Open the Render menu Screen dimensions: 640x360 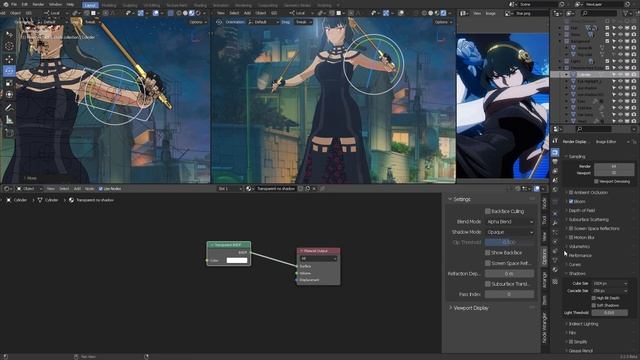tap(38, 4)
